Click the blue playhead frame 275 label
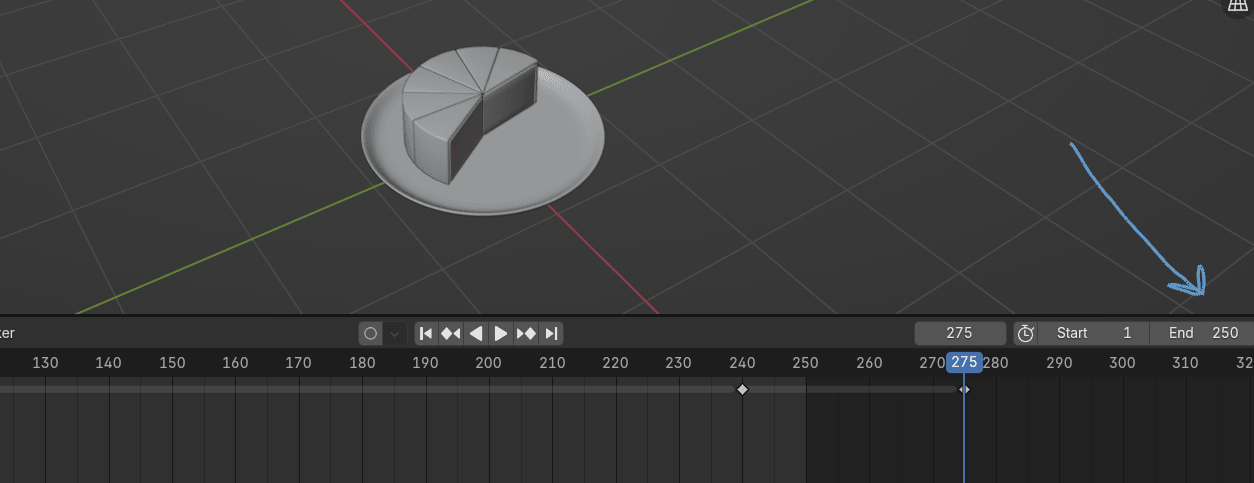This screenshot has height=483, width=1254. (x=964, y=362)
